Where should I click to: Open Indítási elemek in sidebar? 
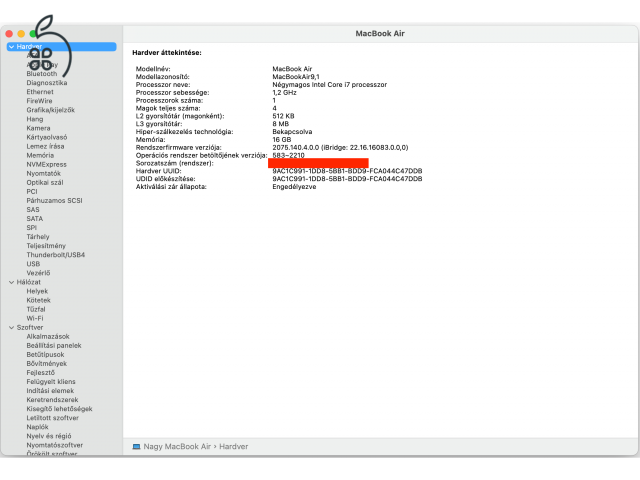[50, 391]
